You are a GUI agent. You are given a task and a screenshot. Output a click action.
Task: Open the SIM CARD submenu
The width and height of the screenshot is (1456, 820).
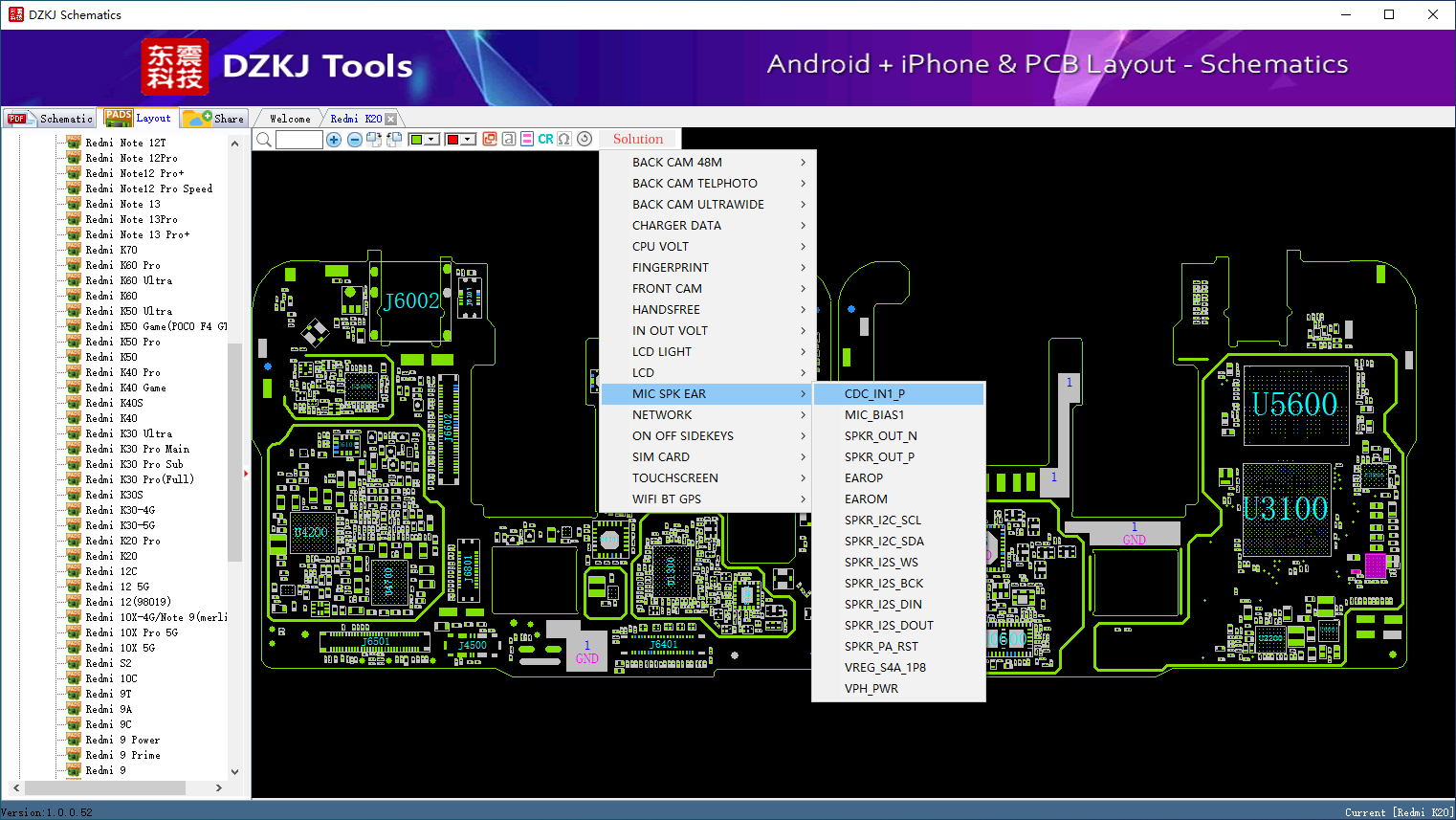(x=709, y=457)
